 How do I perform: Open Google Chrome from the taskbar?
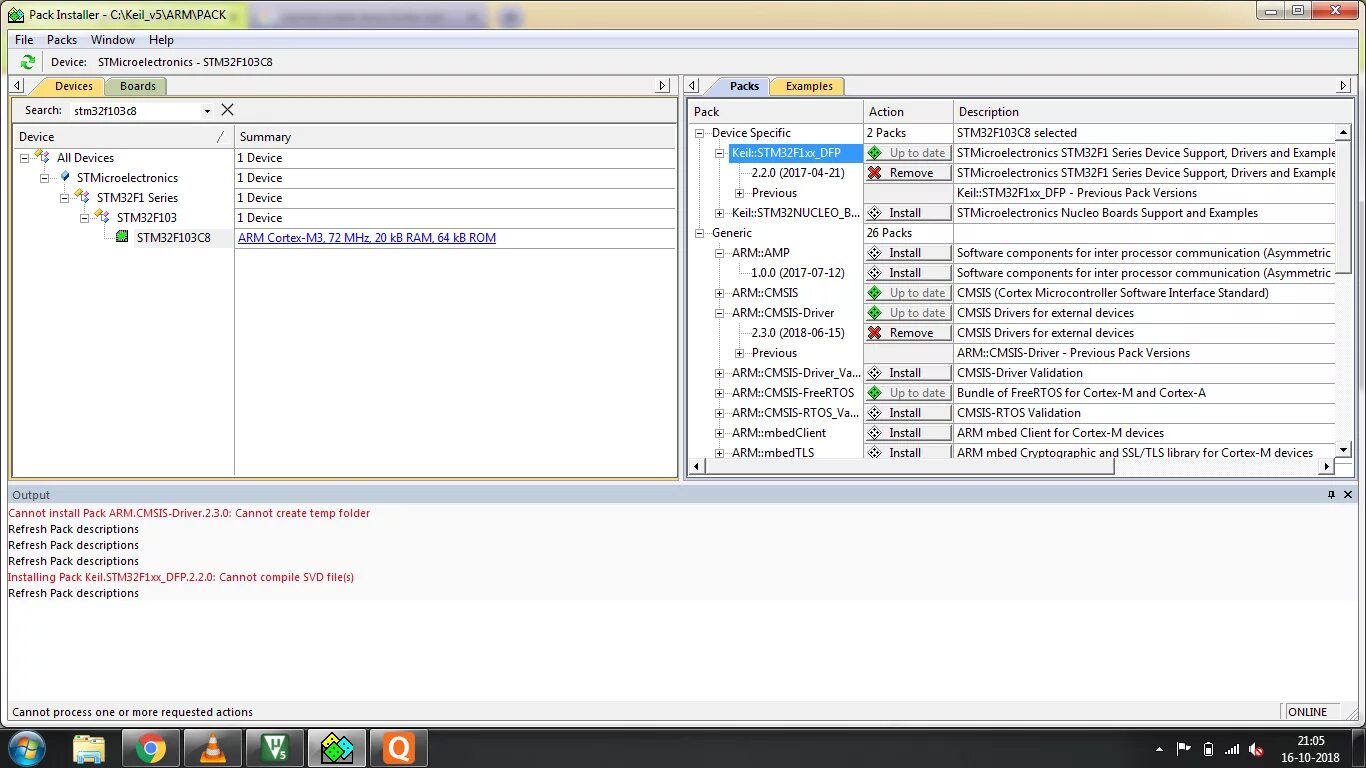click(151, 748)
